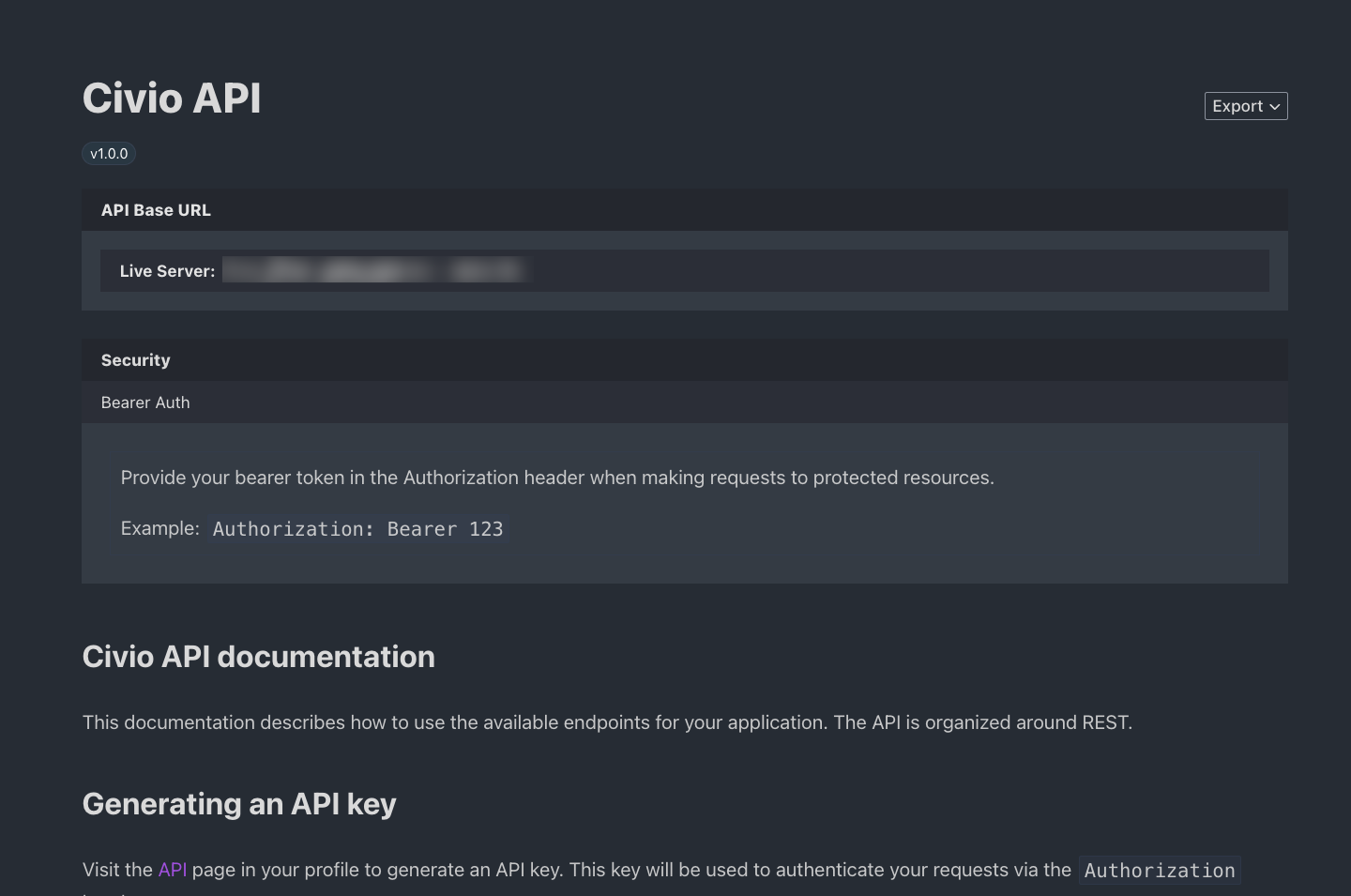Image resolution: width=1351 pixels, height=896 pixels.
Task: Follow the API hyperlink in the instructions
Action: (x=173, y=870)
